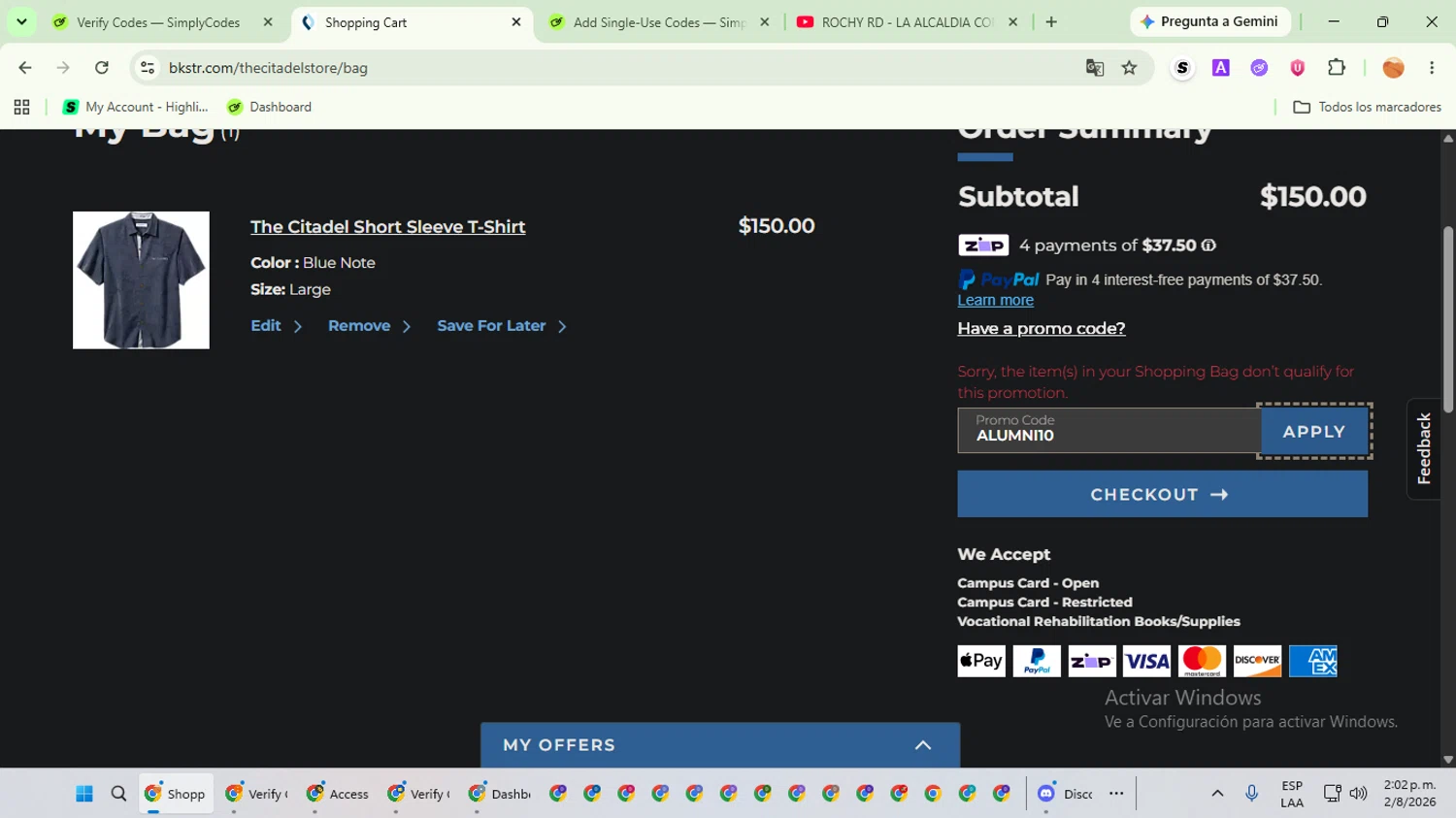Click the Mastercard logo
Viewport: 1456px width, 818px height.
[x=1202, y=661]
